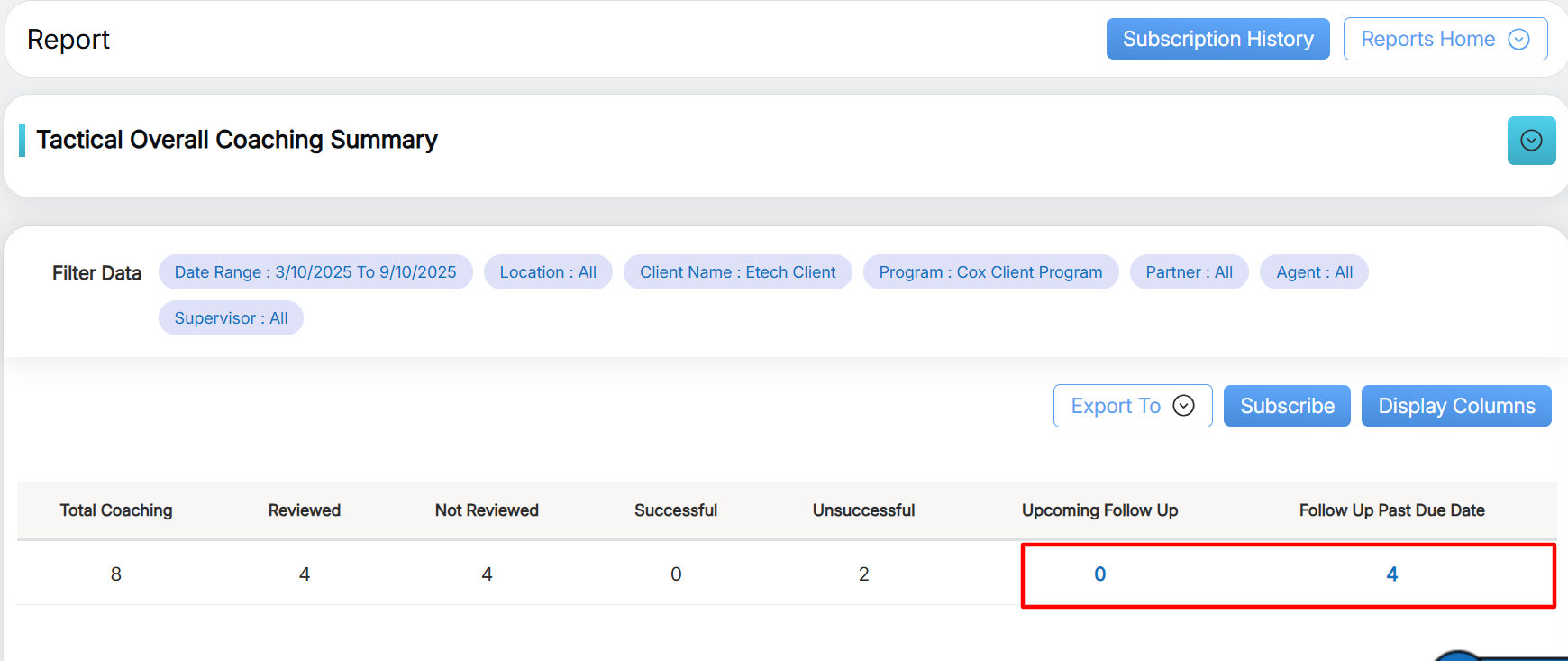1568x661 pixels.
Task: Open the Subscription History page
Action: [1217, 39]
